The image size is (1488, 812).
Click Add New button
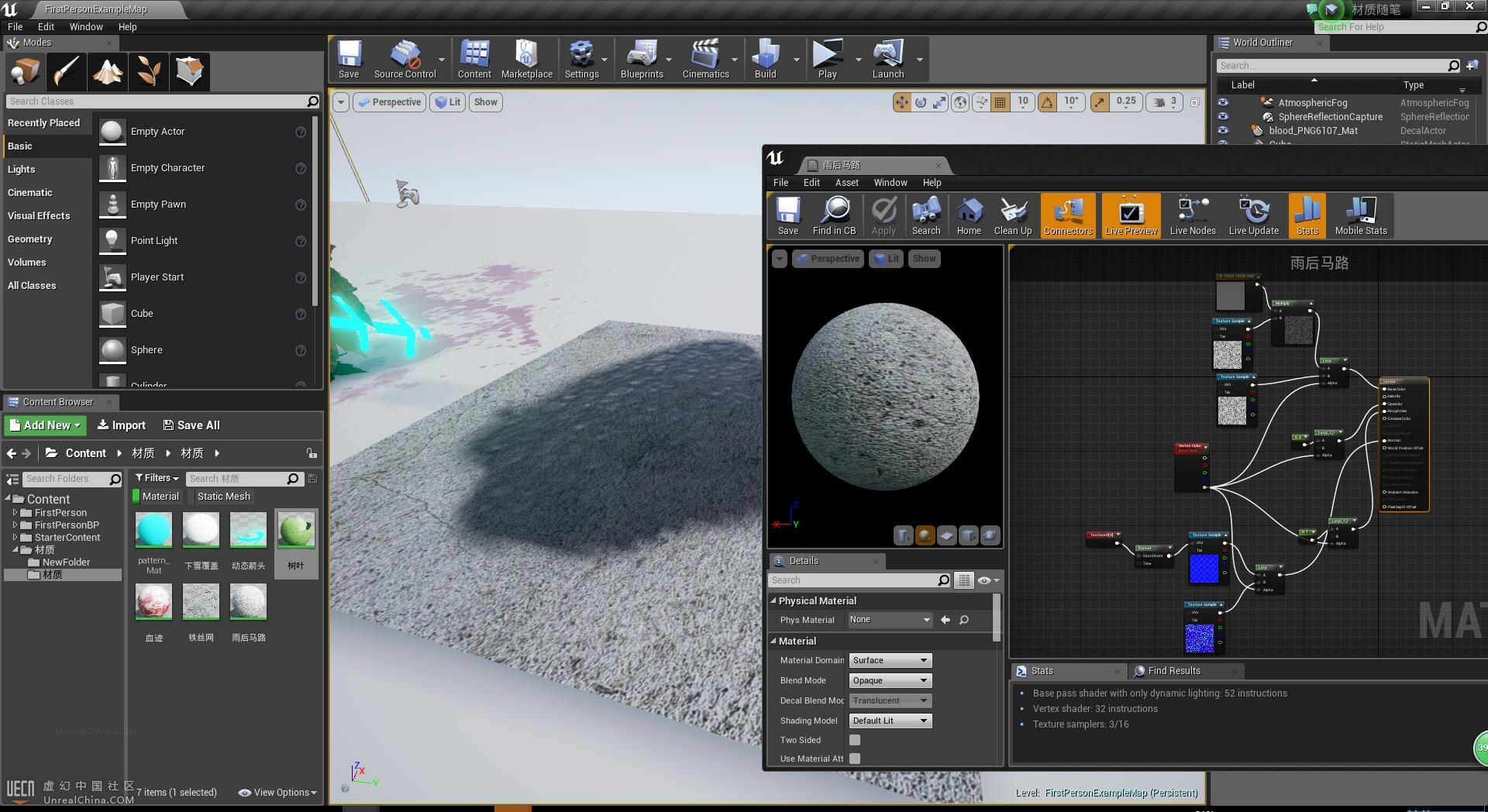[45, 425]
